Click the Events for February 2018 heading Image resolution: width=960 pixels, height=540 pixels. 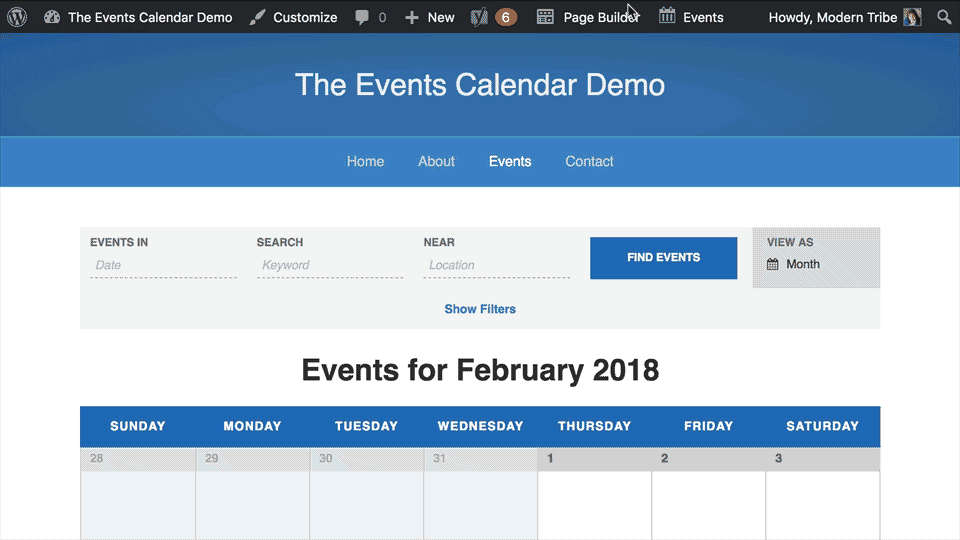pos(480,370)
